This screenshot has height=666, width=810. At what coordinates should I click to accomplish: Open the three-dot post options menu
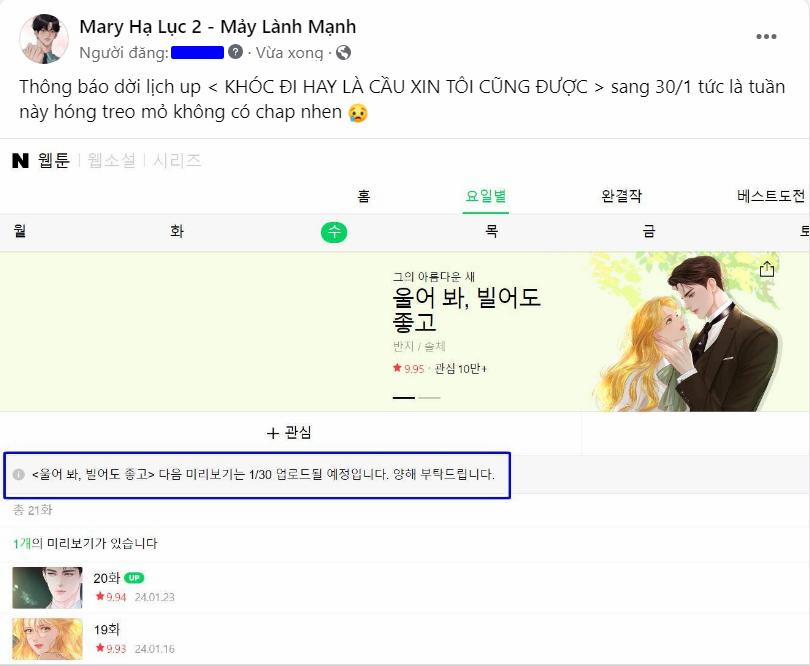[x=766, y=37]
